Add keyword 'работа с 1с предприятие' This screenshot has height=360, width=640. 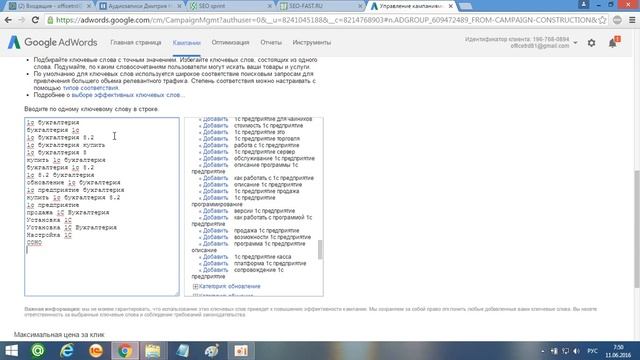(x=215, y=145)
